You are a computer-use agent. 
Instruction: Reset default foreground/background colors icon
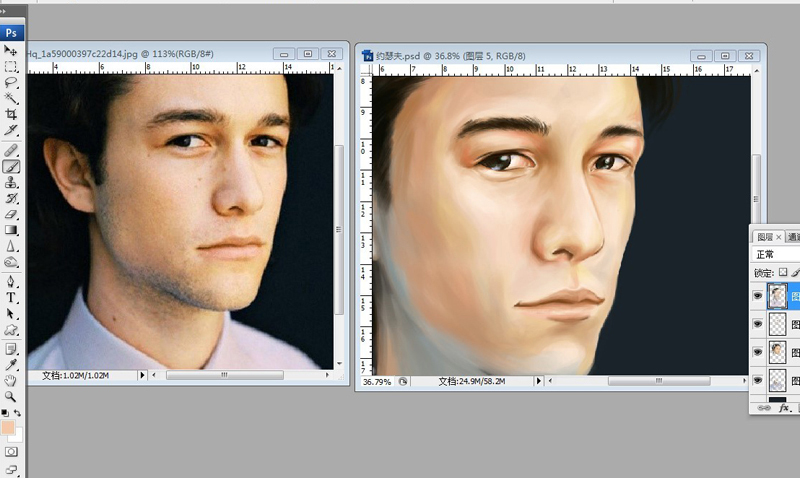pyautogui.click(x=5, y=412)
